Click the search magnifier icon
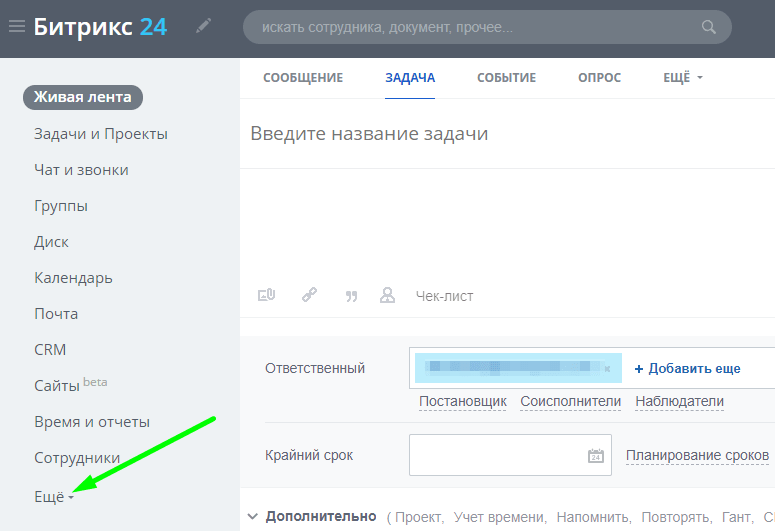Image resolution: width=775 pixels, height=531 pixels. (x=708, y=27)
